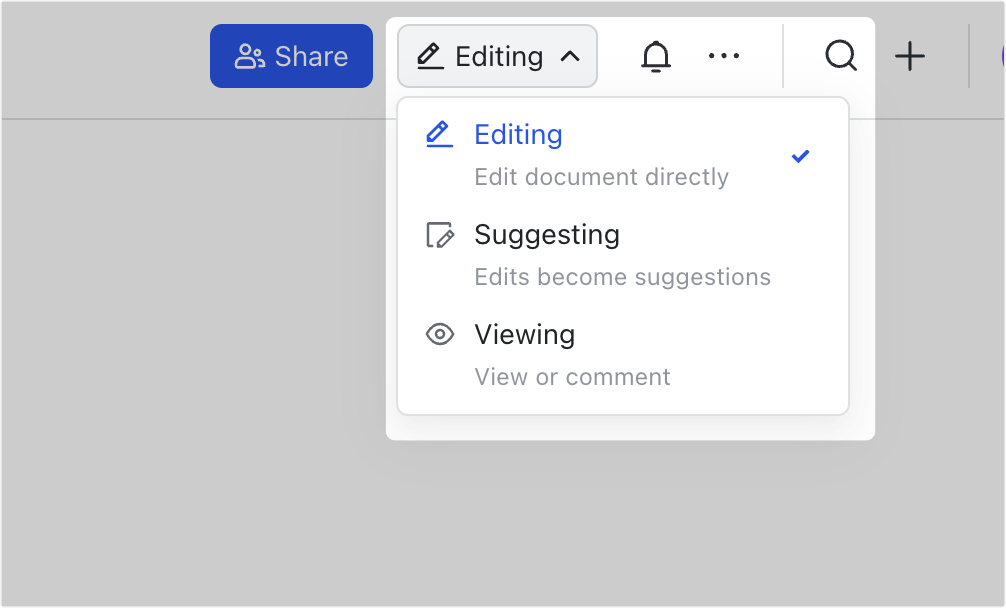1006x608 pixels.
Task: Click the people icon inside the Share button
Action: coord(253,56)
